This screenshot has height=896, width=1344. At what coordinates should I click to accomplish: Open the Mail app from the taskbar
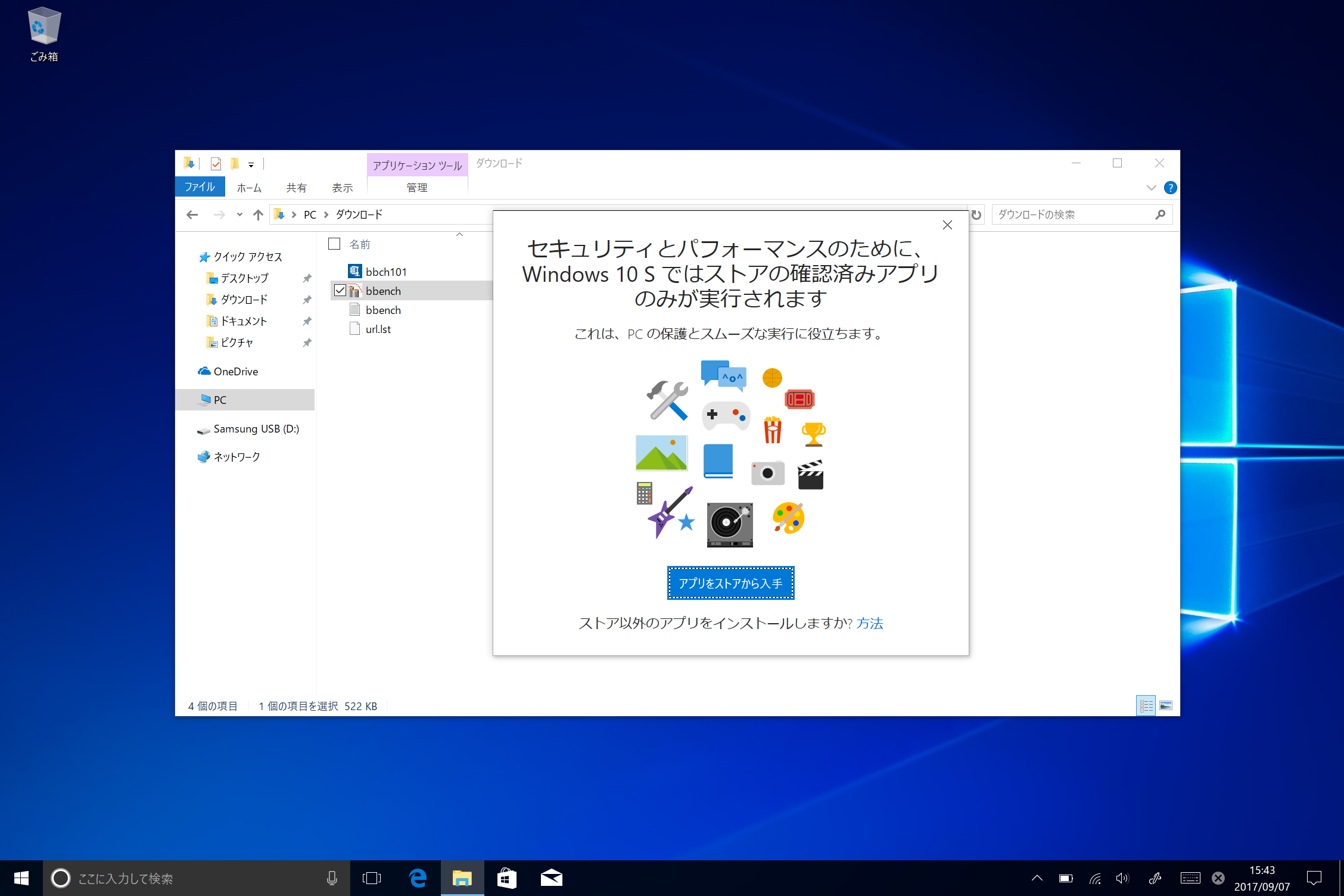point(551,878)
